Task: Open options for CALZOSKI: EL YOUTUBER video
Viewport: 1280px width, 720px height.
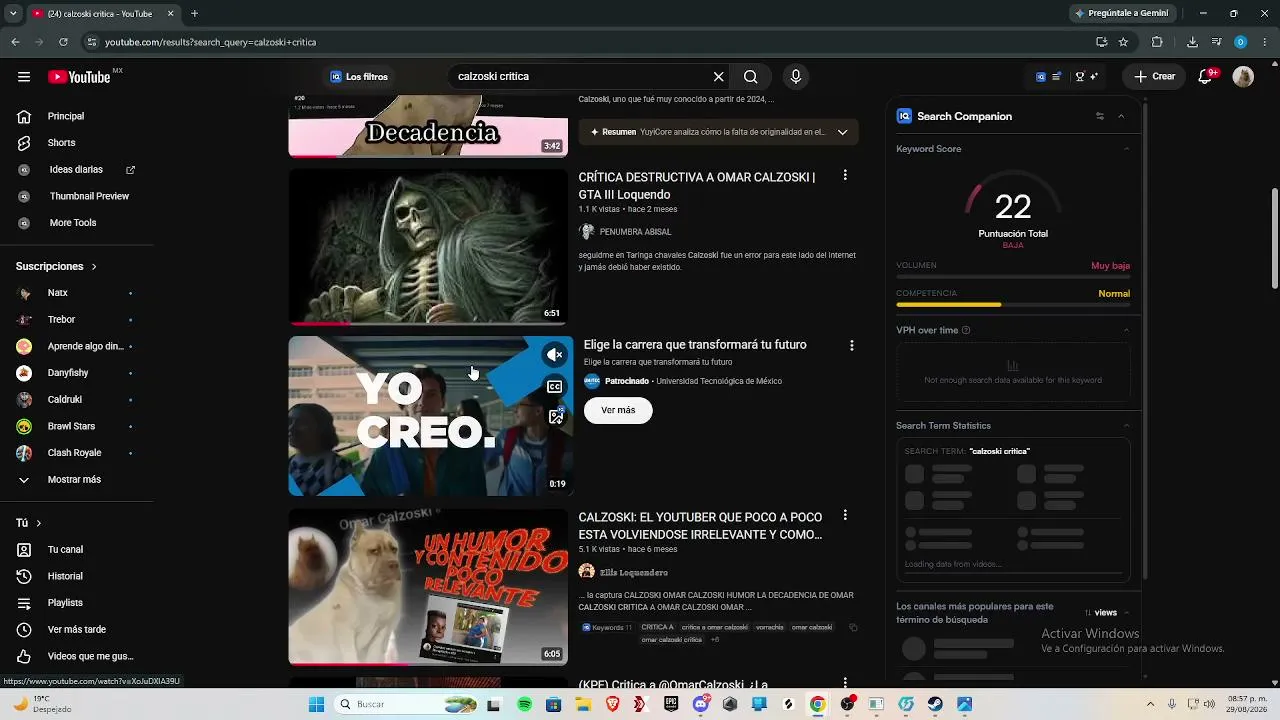Action: pyautogui.click(x=845, y=515)
